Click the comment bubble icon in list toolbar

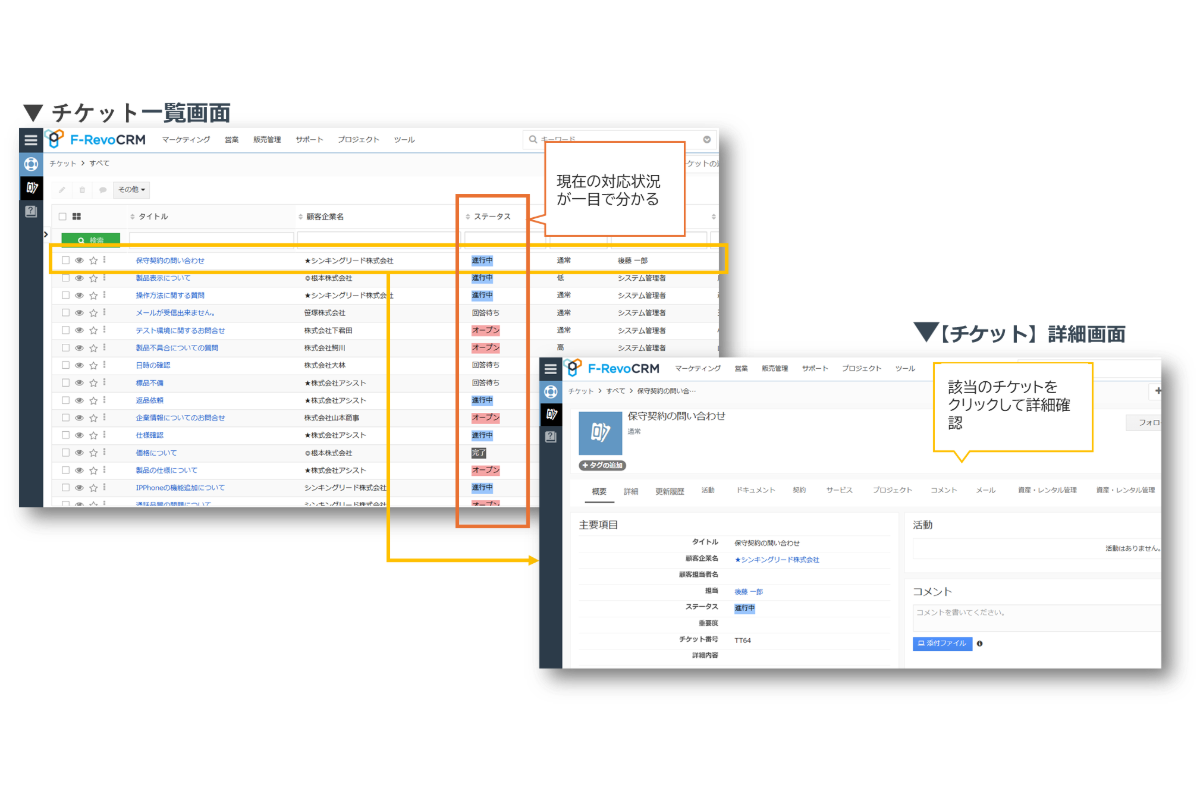click(102, 189)
